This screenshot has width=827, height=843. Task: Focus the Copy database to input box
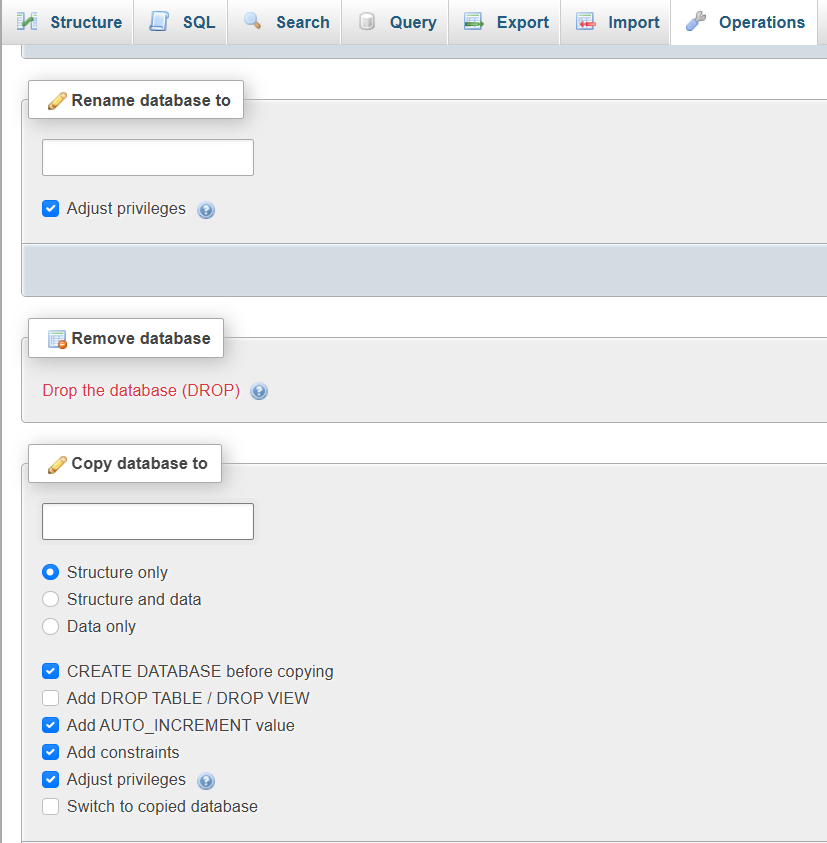click(148, 521)
